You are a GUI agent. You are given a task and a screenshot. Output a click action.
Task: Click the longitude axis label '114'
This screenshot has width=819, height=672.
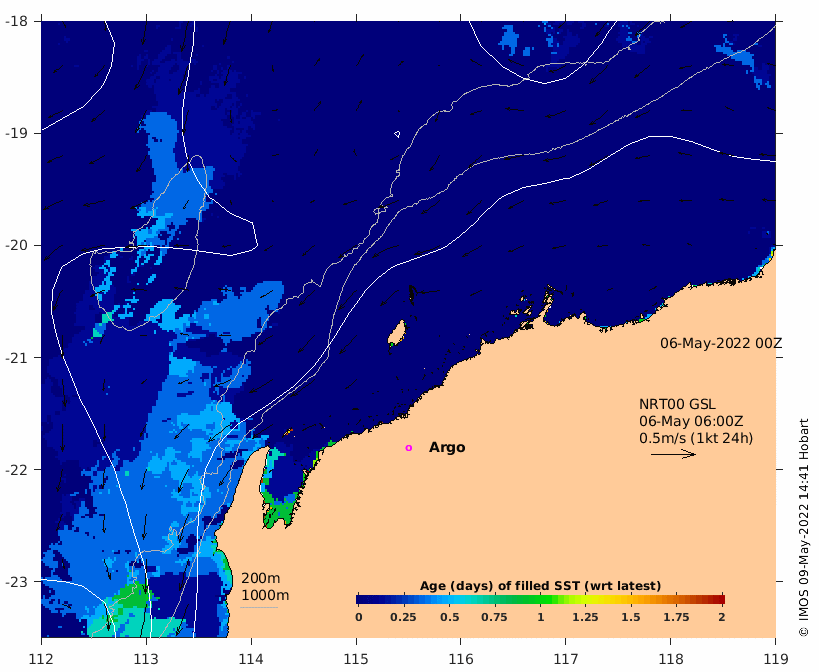(x=251, y=659)
